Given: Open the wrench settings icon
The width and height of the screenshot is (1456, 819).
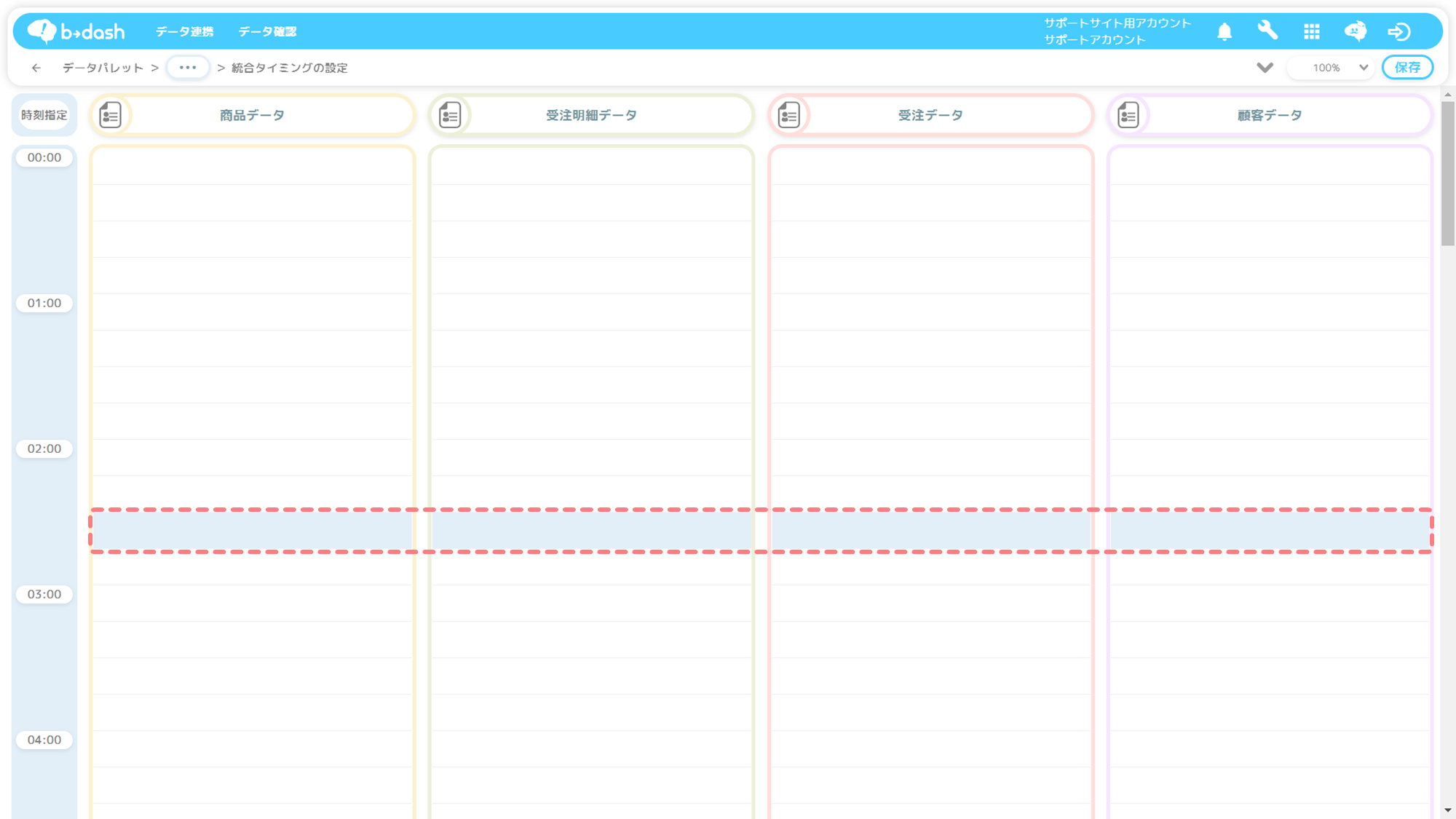Looking at the screenshot, I should [1267, 31].
